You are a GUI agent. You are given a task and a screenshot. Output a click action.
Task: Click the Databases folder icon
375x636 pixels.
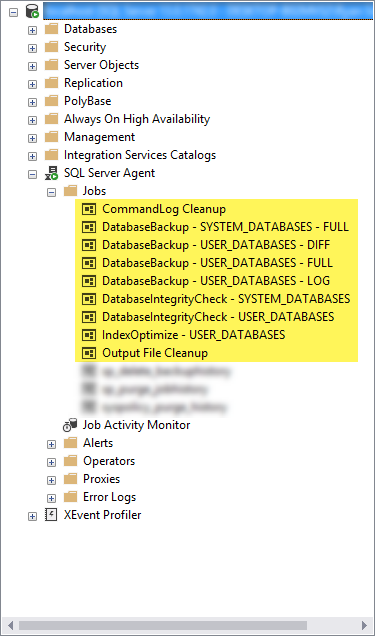tap(51, 29)
